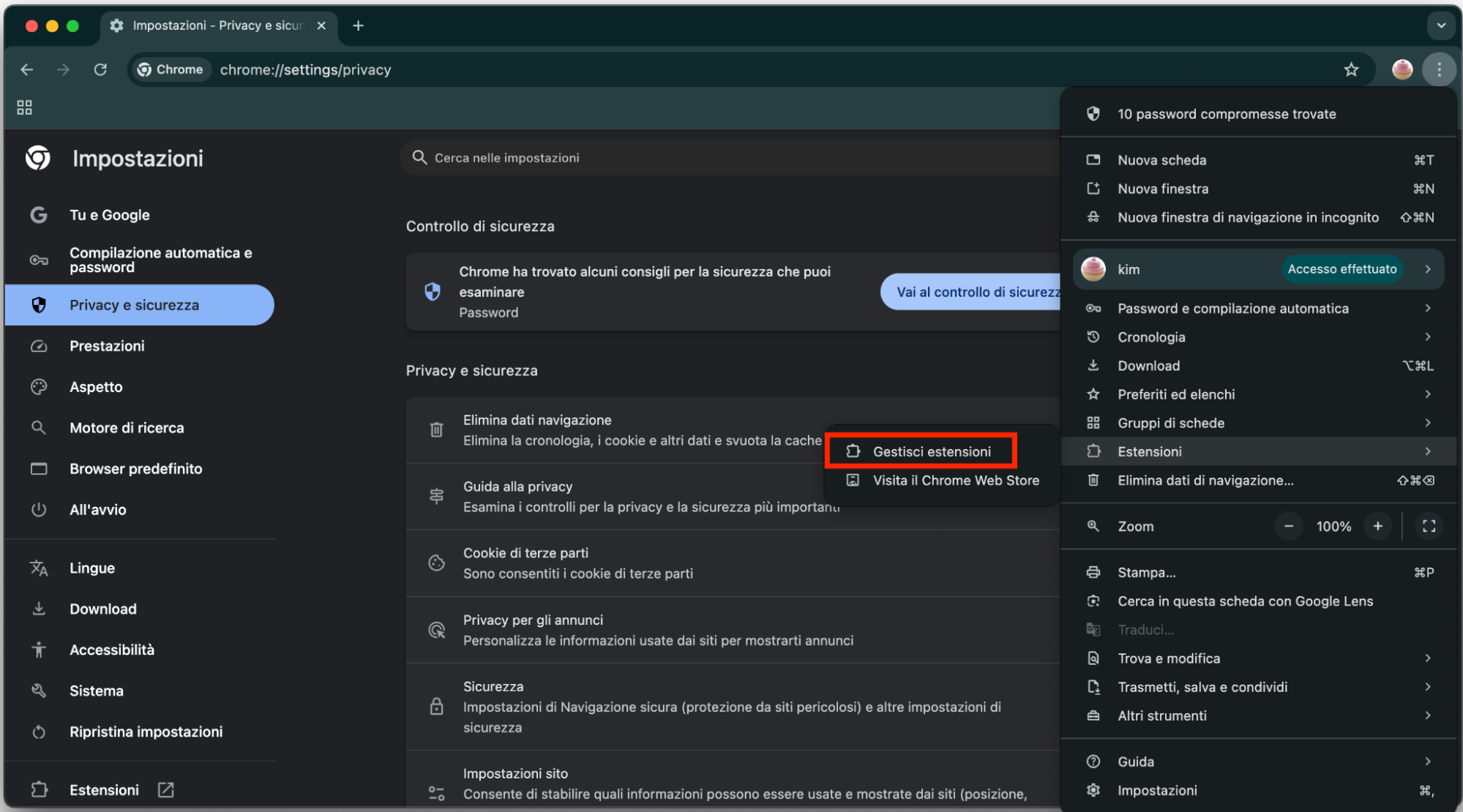
Task: Click the Impostazioni Chrome logo header
Action: 38,158
